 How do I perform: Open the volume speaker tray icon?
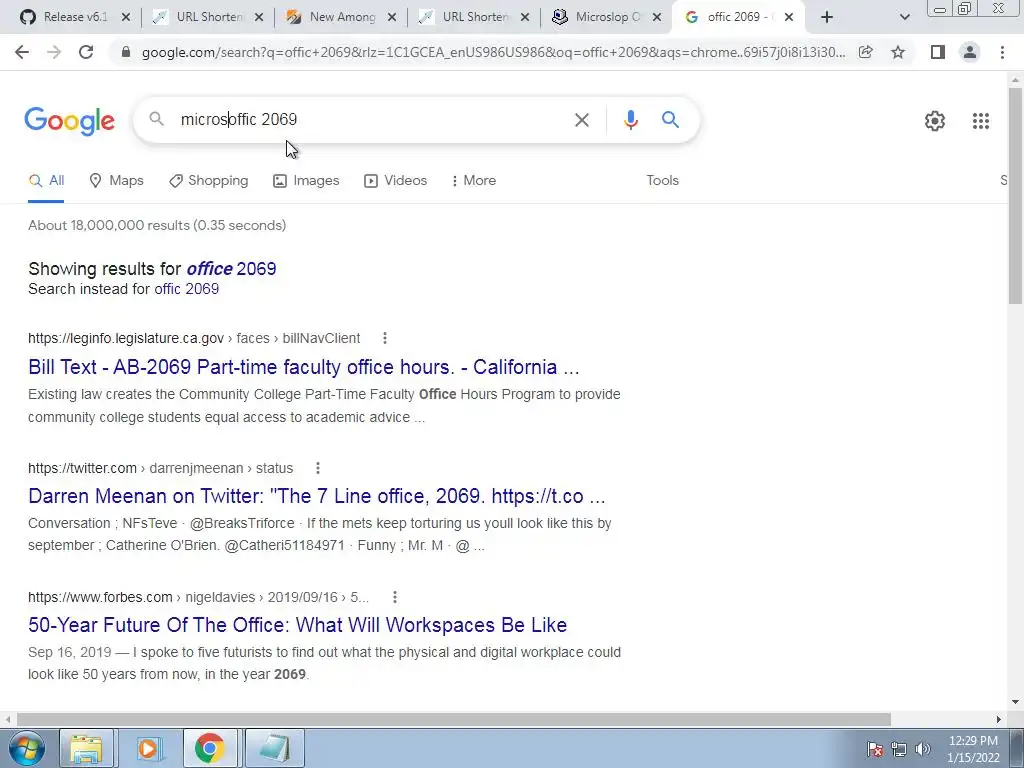[923, 749]
